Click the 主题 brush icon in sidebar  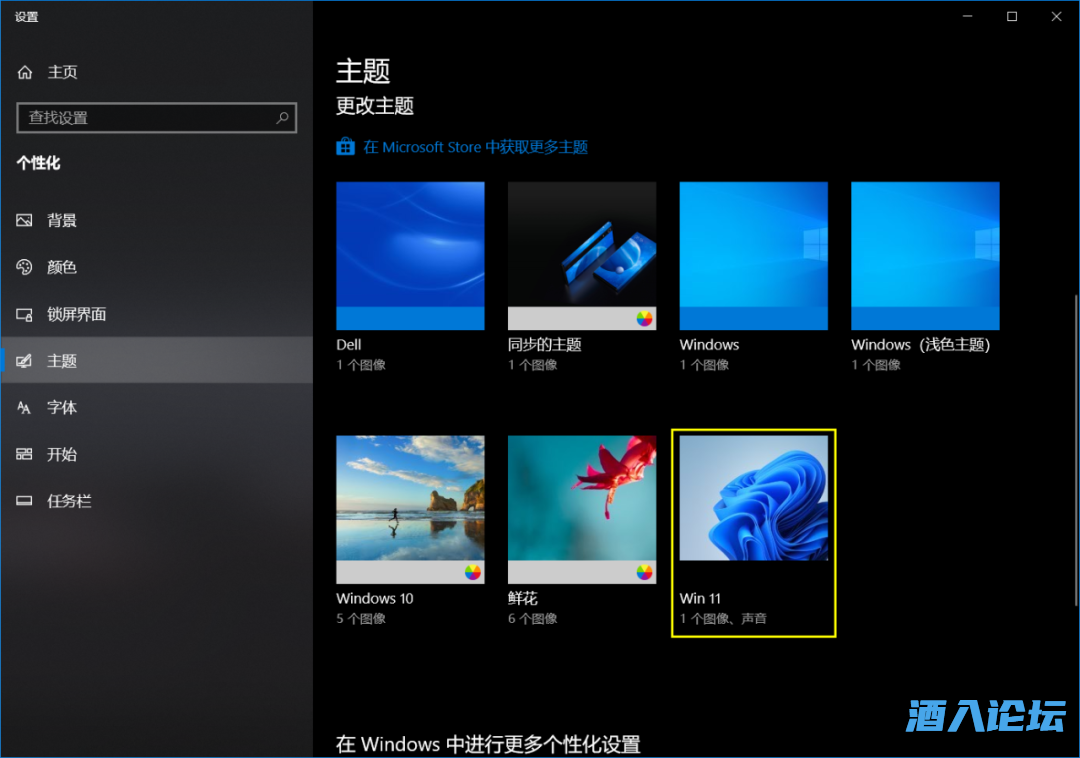pos(24,361)
